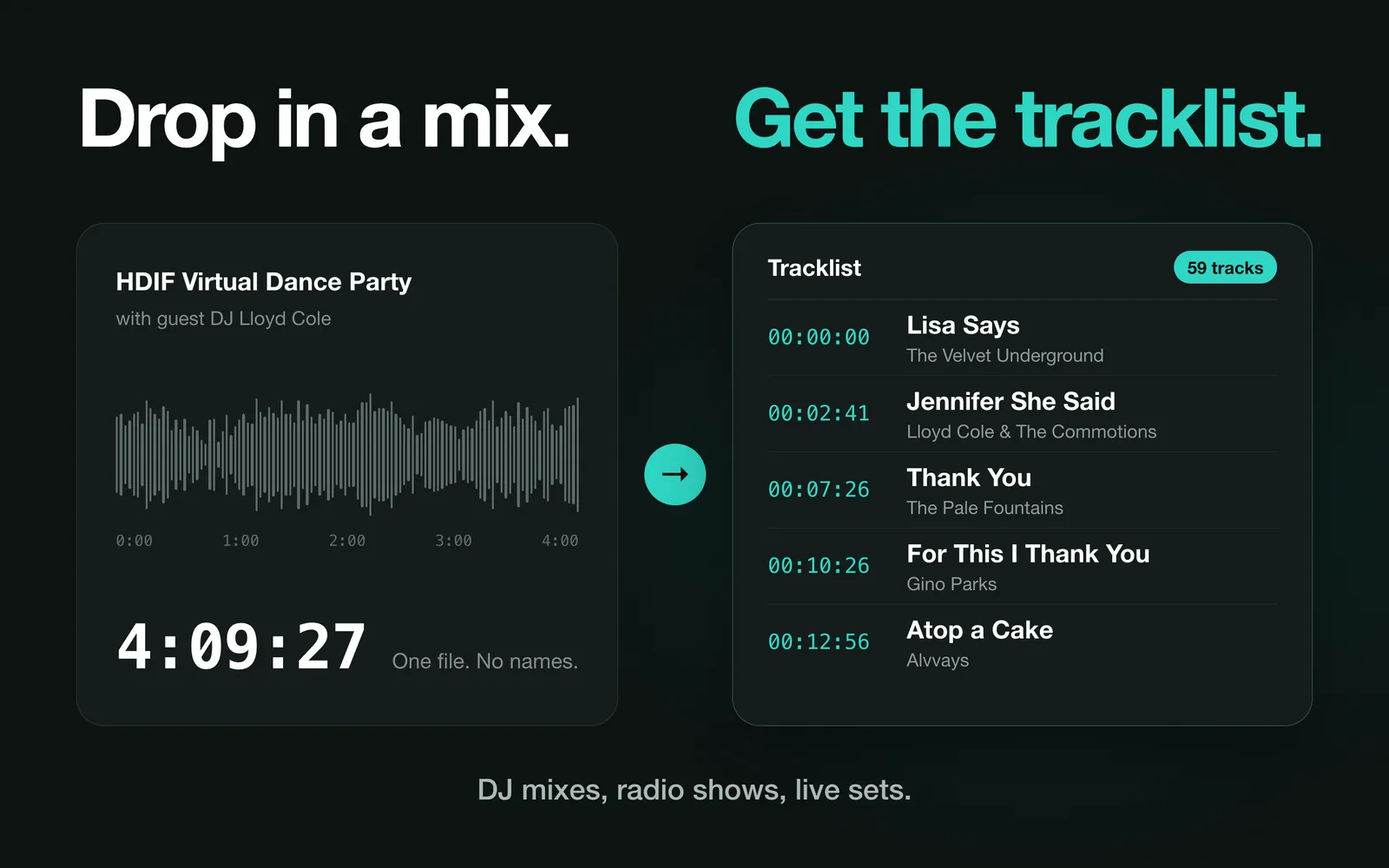Click the 1:00 waveform time marker
This screenshot has width=1389, height=868.
point(240,541)
